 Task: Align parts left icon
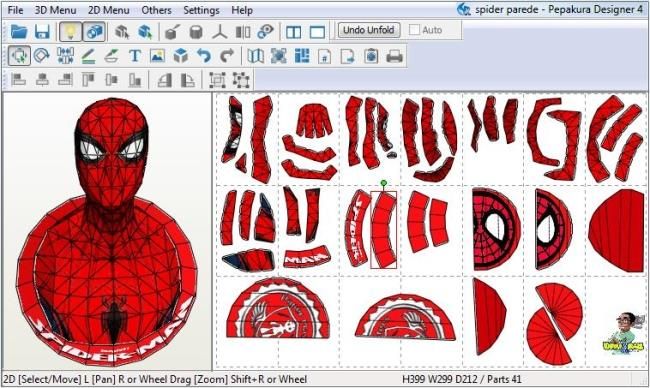tap(18, 79)
